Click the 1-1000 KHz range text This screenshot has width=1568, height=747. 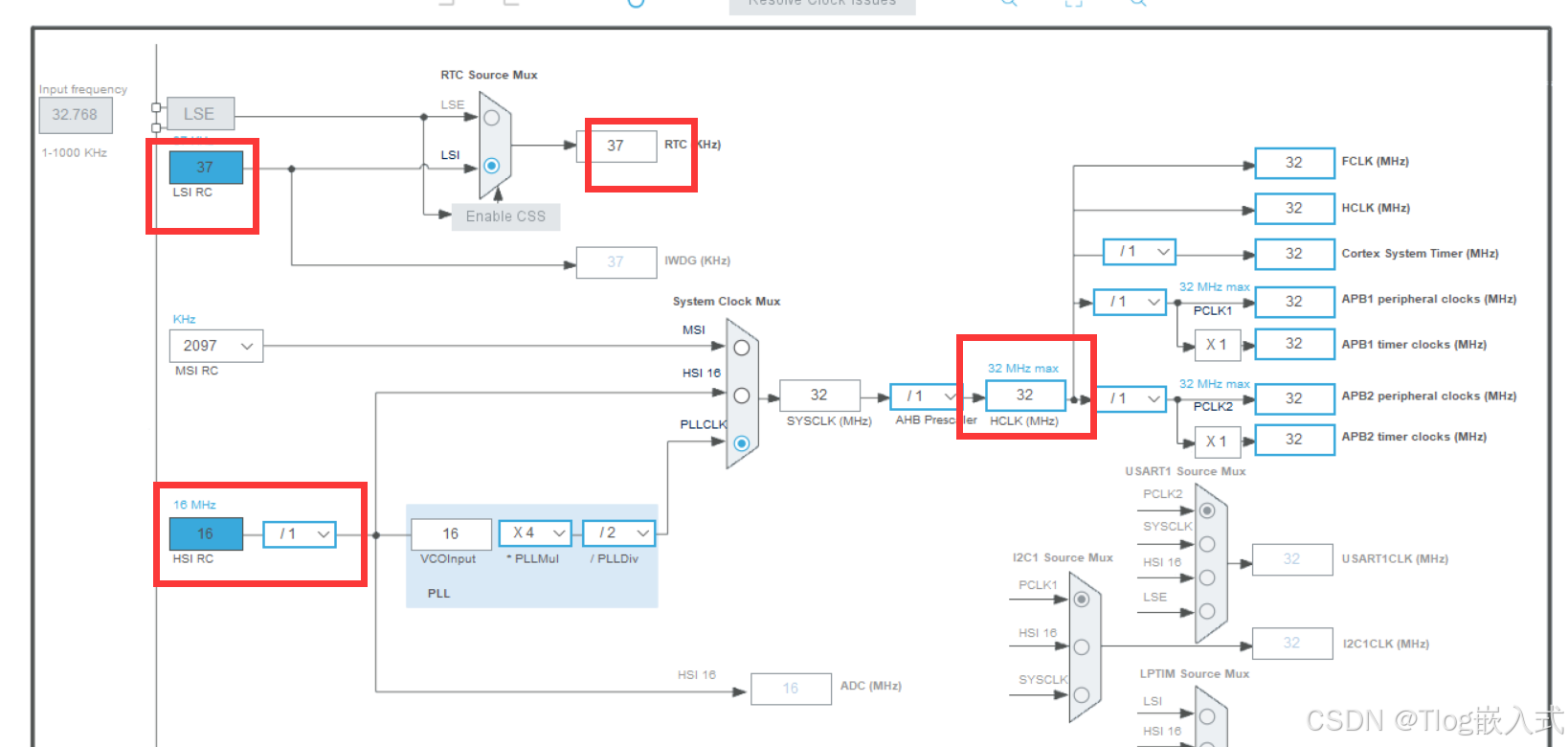(x=75, y=153)
